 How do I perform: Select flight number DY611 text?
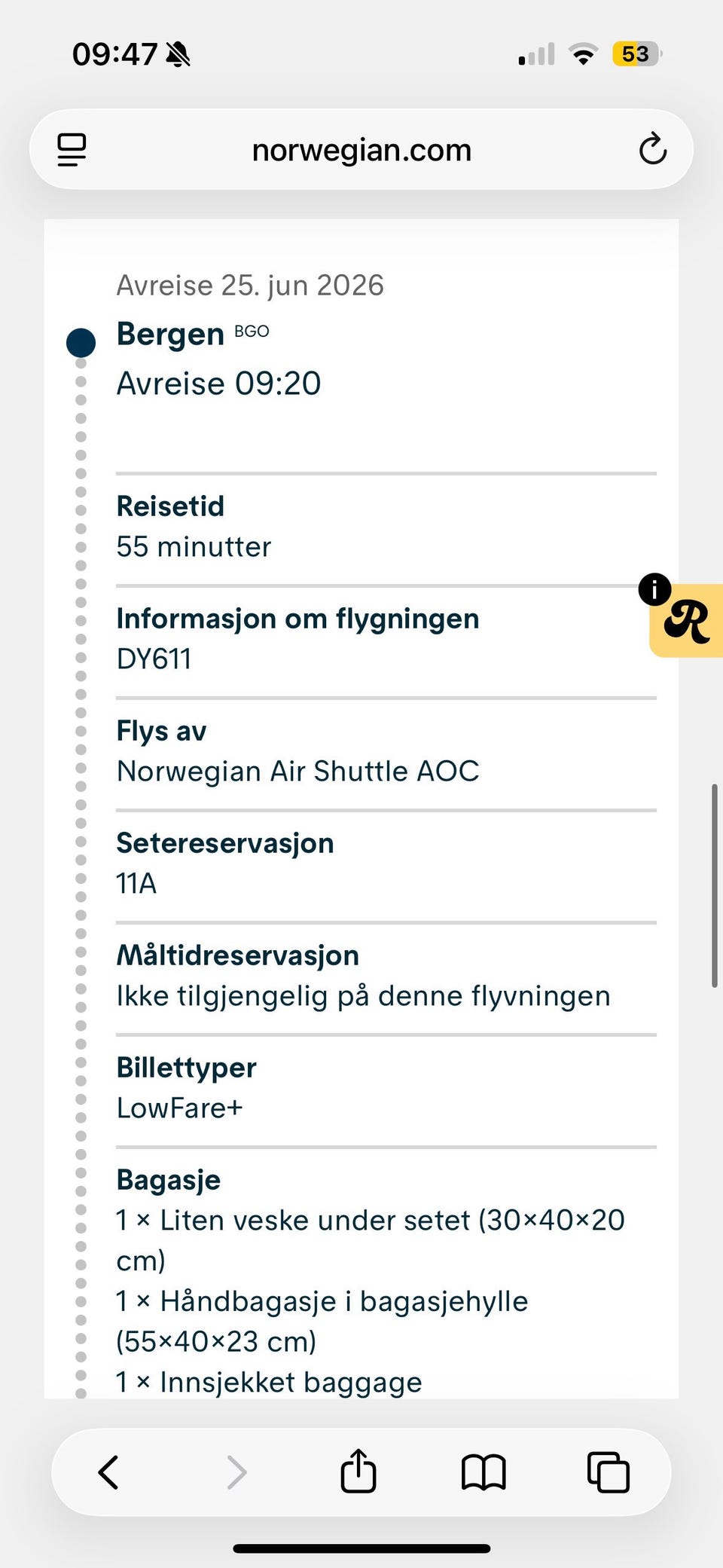(154, 659)
